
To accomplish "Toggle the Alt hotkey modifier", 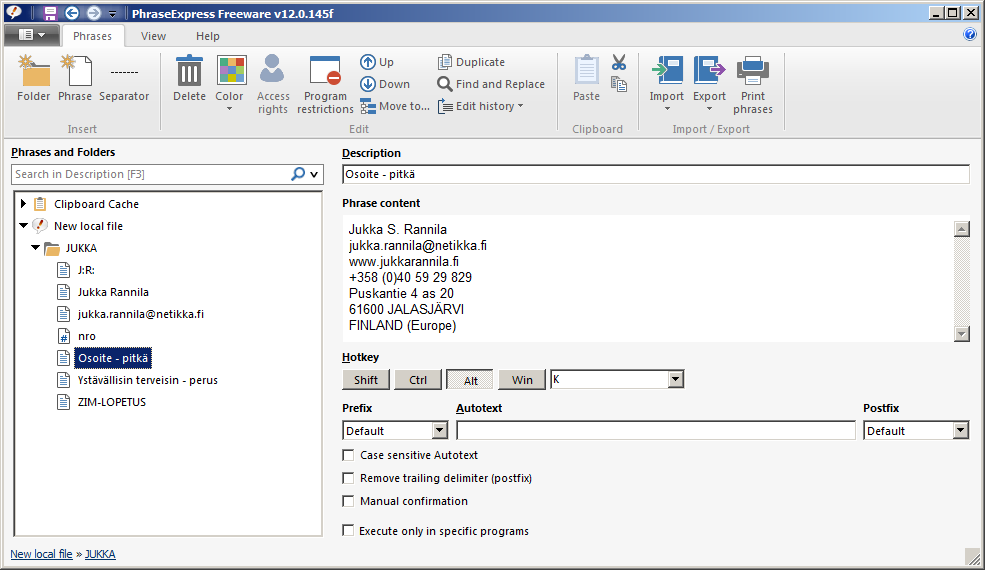I will click(x=470, y=380).
